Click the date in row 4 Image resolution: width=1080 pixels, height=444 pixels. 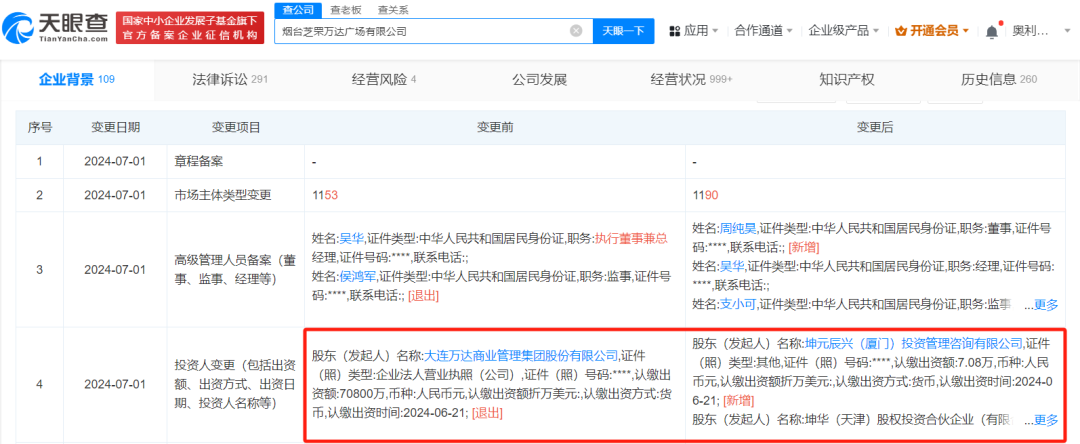coord(115,384)
